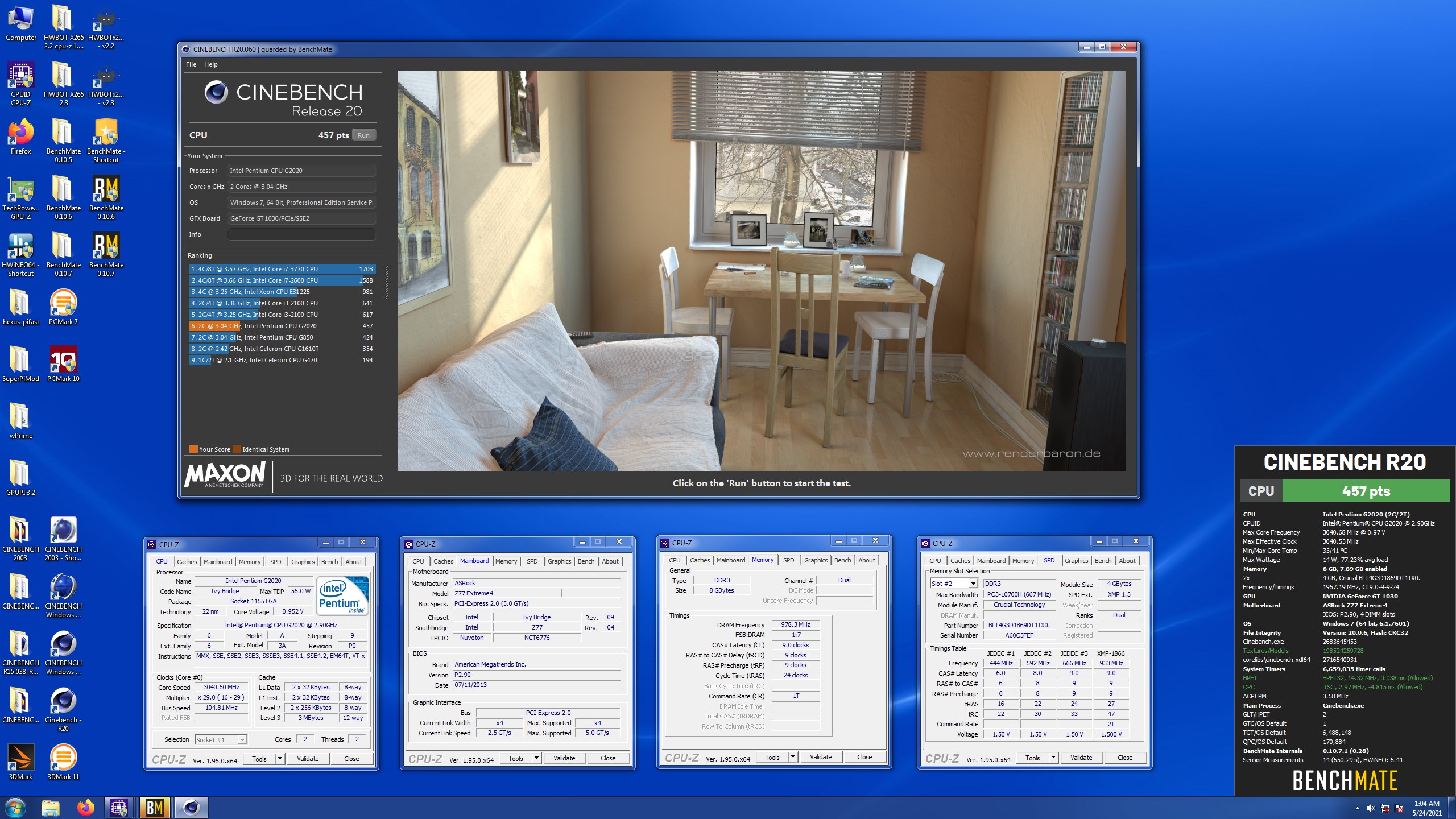Switch to BenchMate on the taskbar
The height and width of the screenshot is (819, 1456).
click(155, 808)
